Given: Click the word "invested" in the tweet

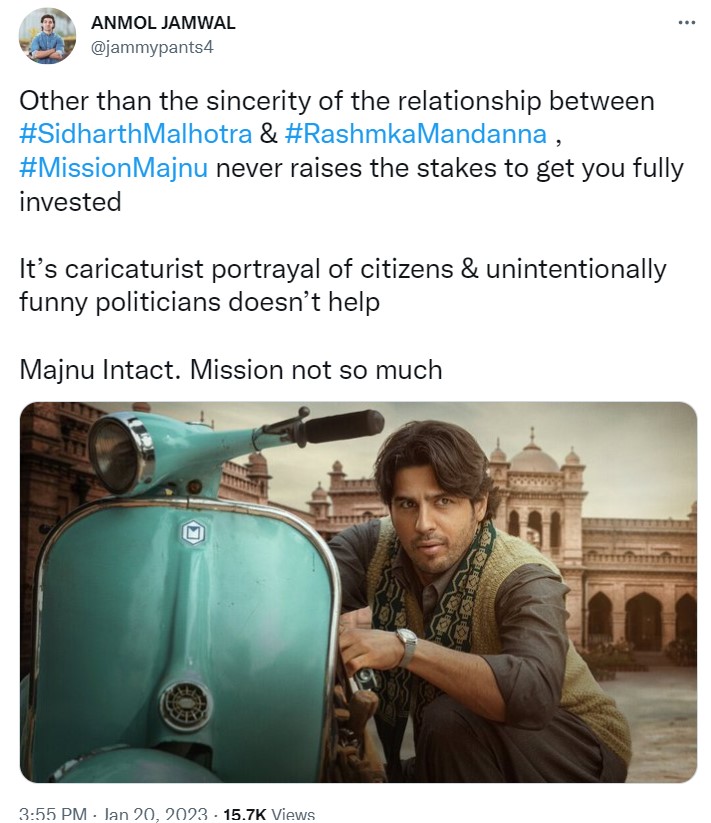Looking at the screenshot, I should click(x=70, y=201).
